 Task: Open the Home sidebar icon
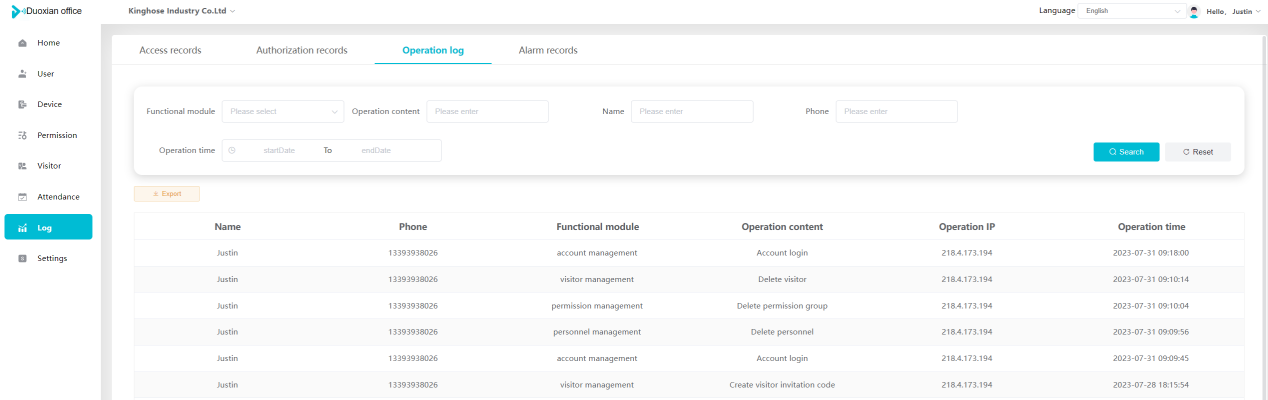[x=22, y=43]
